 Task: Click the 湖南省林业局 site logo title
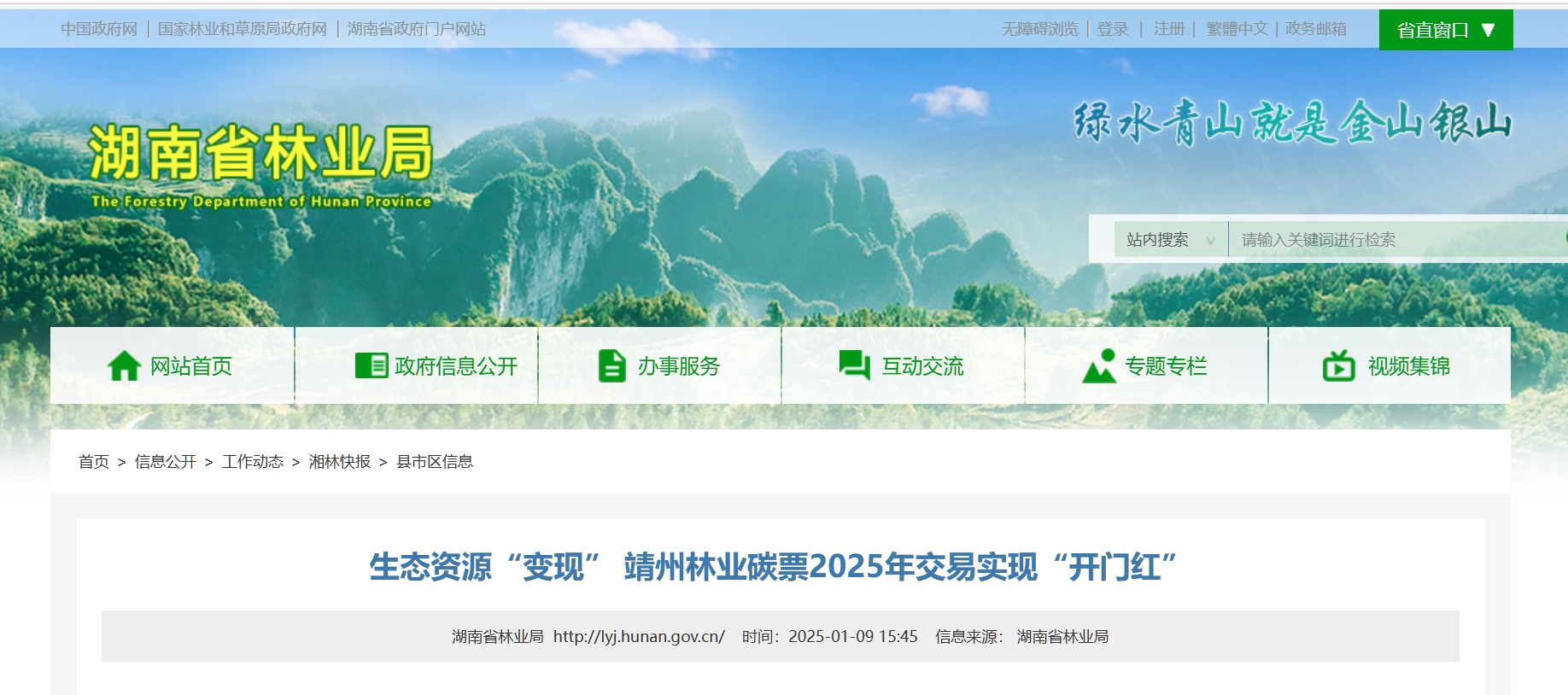coord(260,155)
